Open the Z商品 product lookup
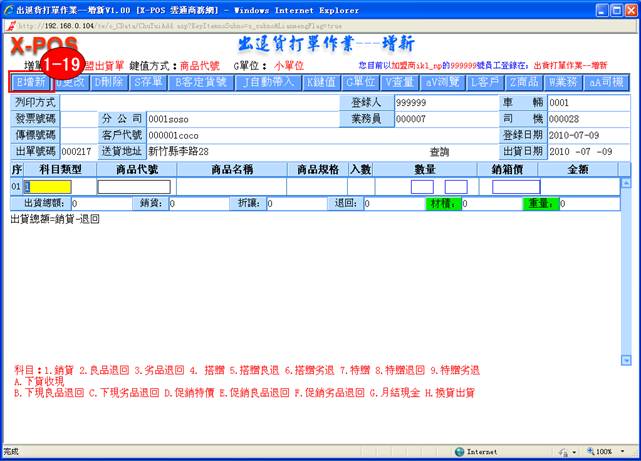The image size is (641, 461). coord(526,81)
